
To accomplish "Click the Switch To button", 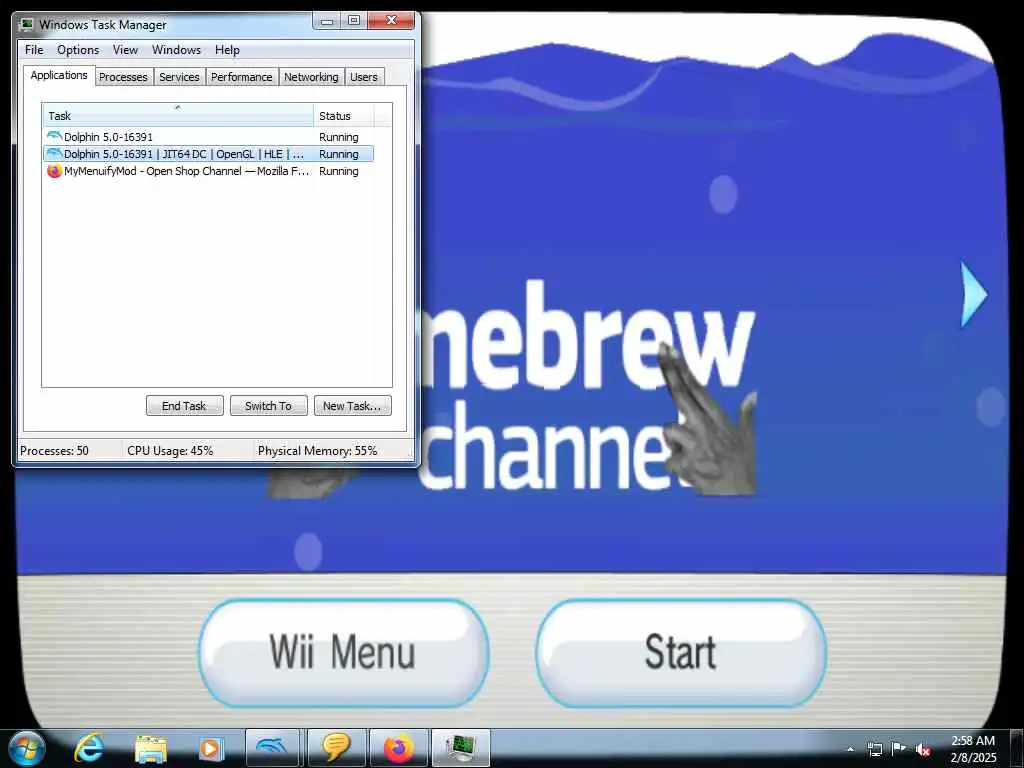I will (268, 406).
